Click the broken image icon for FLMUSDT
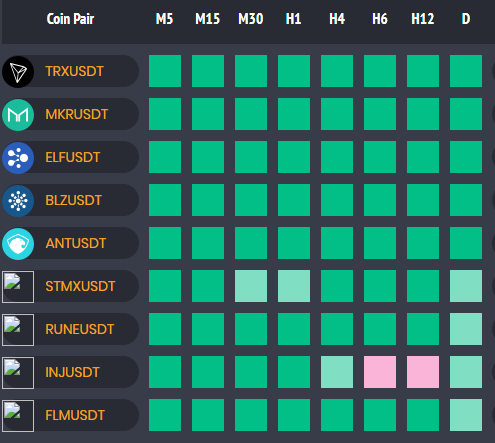The image size is (495, 443). point(18,416)
